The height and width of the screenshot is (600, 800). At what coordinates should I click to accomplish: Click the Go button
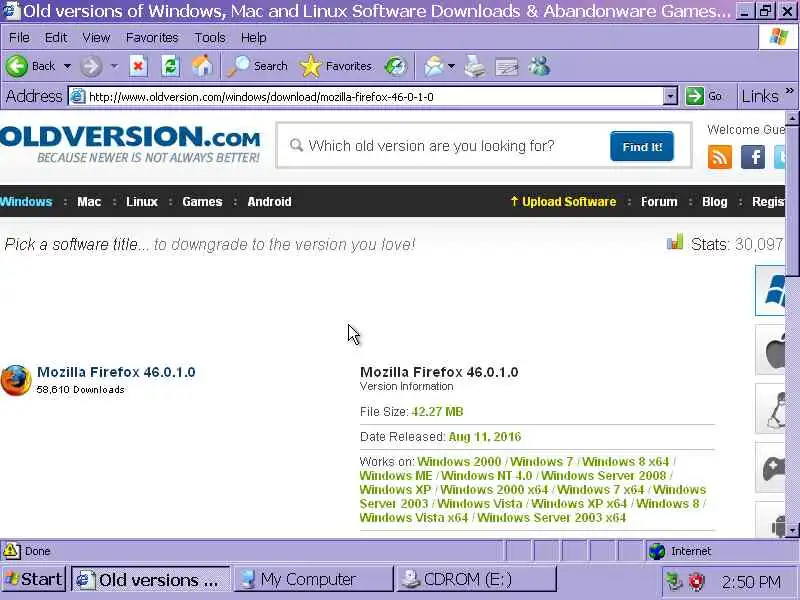(x=704, y=96)
